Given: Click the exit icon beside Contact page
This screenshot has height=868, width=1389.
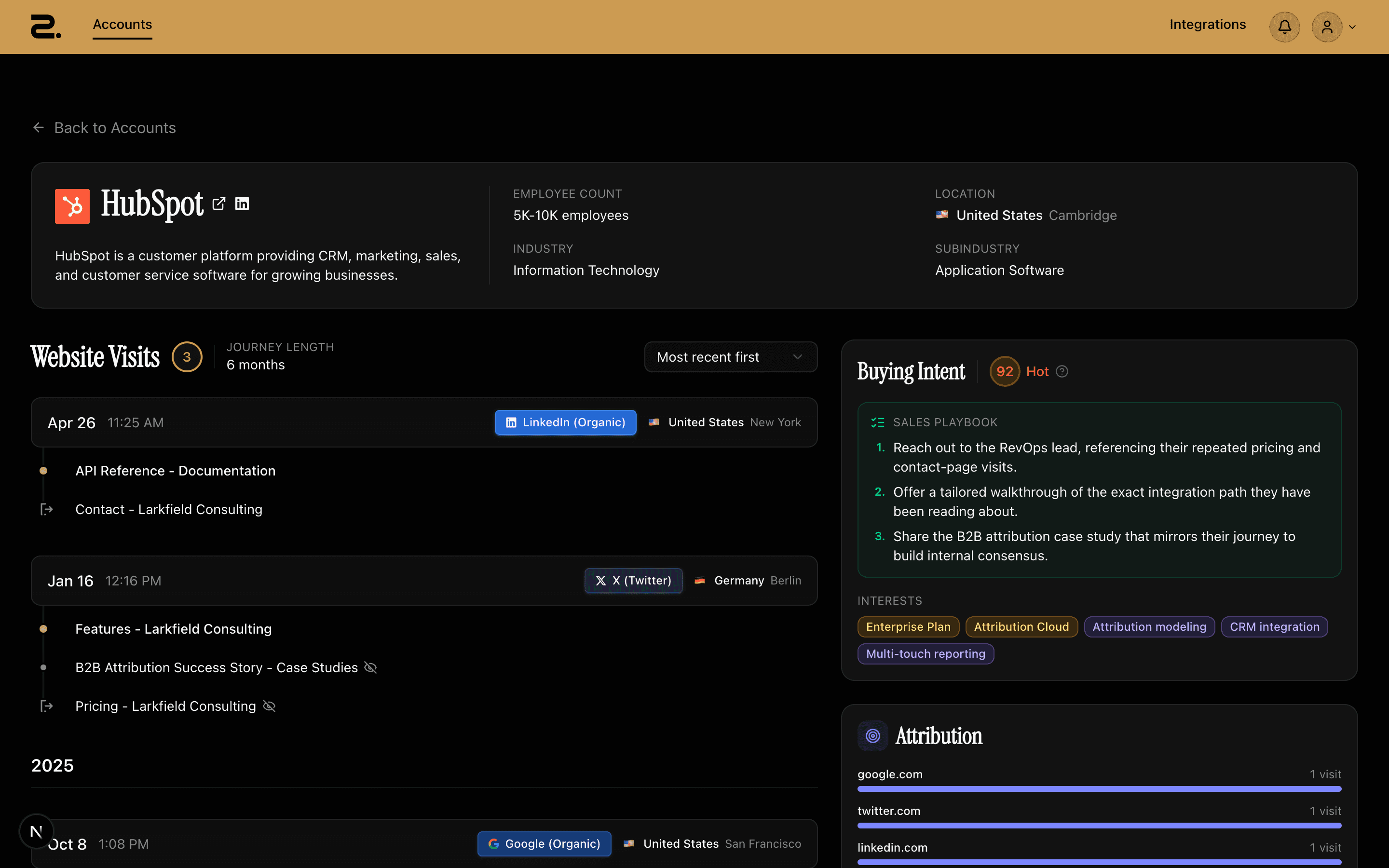Looking at the screenshot, I should tap(46, 509).
